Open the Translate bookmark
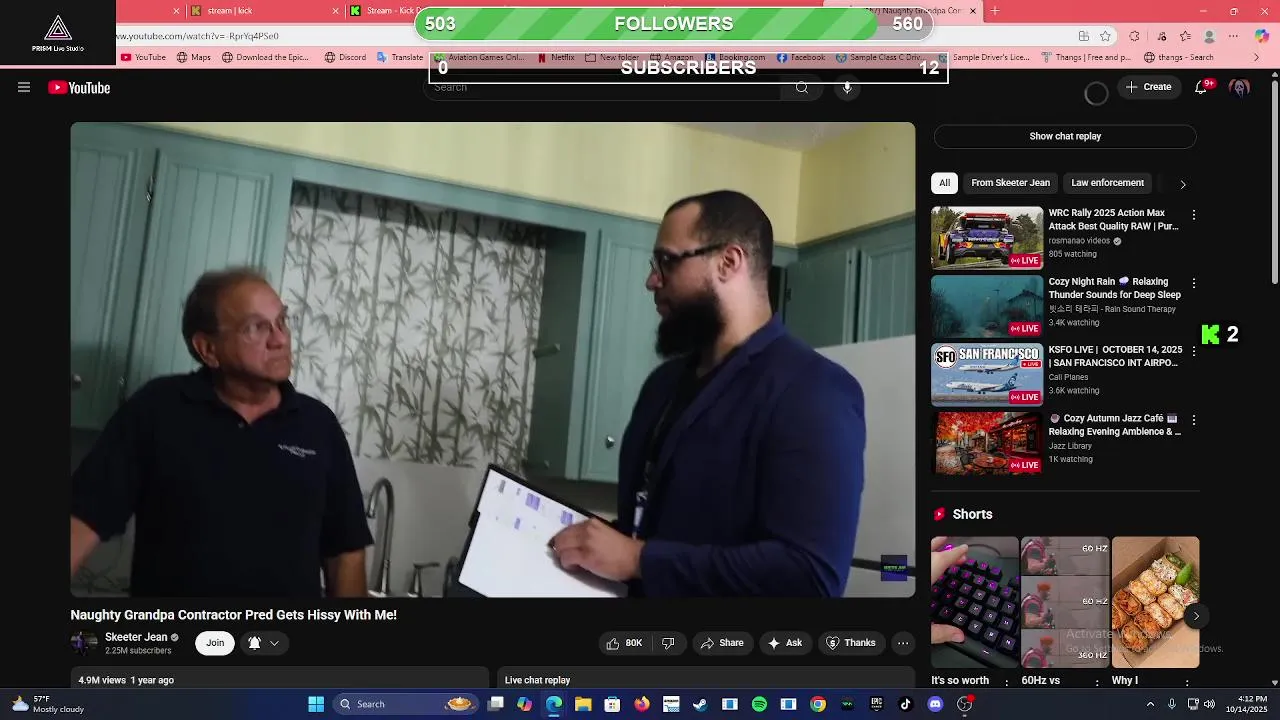This screenshot has height=720, width=1280. (x=400, y=58)
